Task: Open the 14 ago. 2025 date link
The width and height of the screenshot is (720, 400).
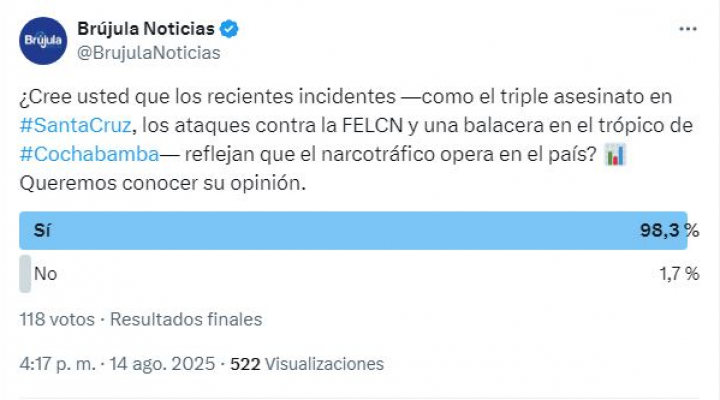Action: [x=162, y=364]
